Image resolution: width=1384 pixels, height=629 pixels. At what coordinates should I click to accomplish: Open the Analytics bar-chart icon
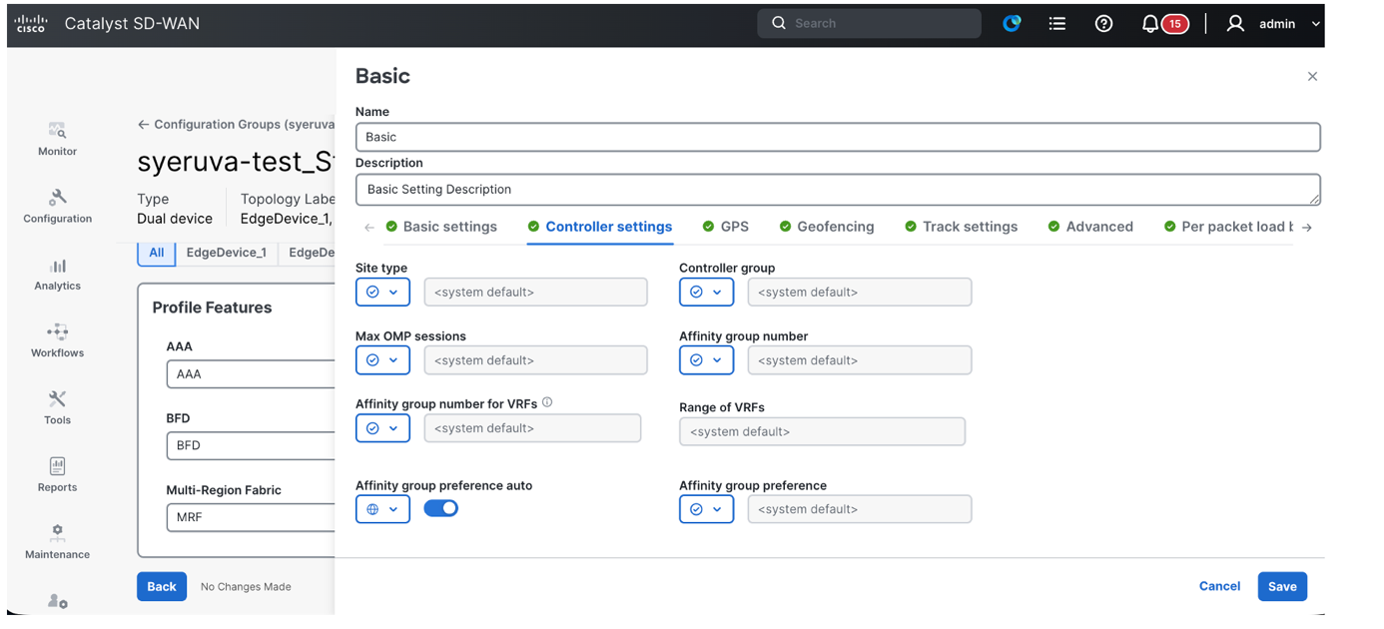[x=57, y=265]
